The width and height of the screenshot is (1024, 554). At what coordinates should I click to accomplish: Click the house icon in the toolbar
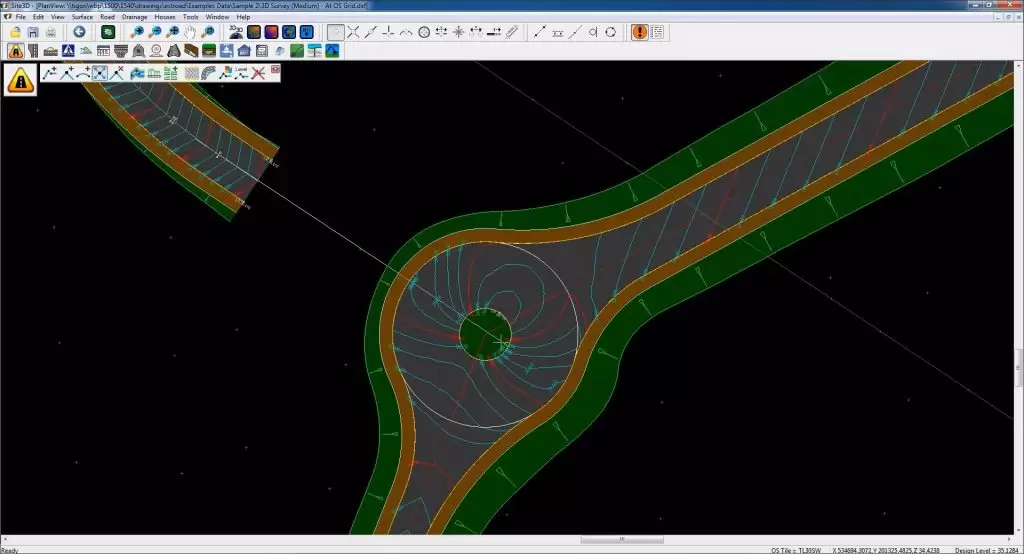point(244,50)
